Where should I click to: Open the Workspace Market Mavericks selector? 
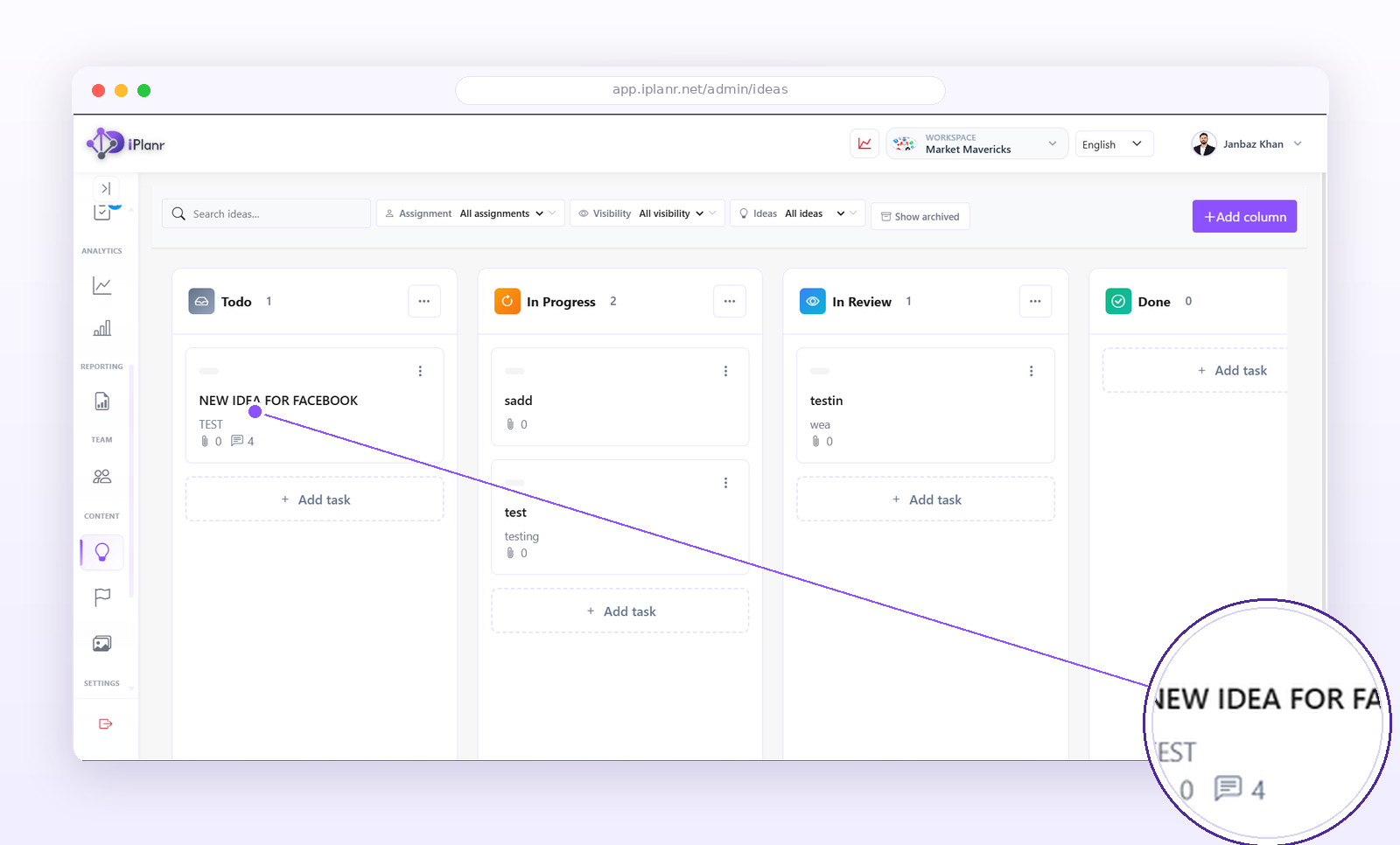pos(976,143)
